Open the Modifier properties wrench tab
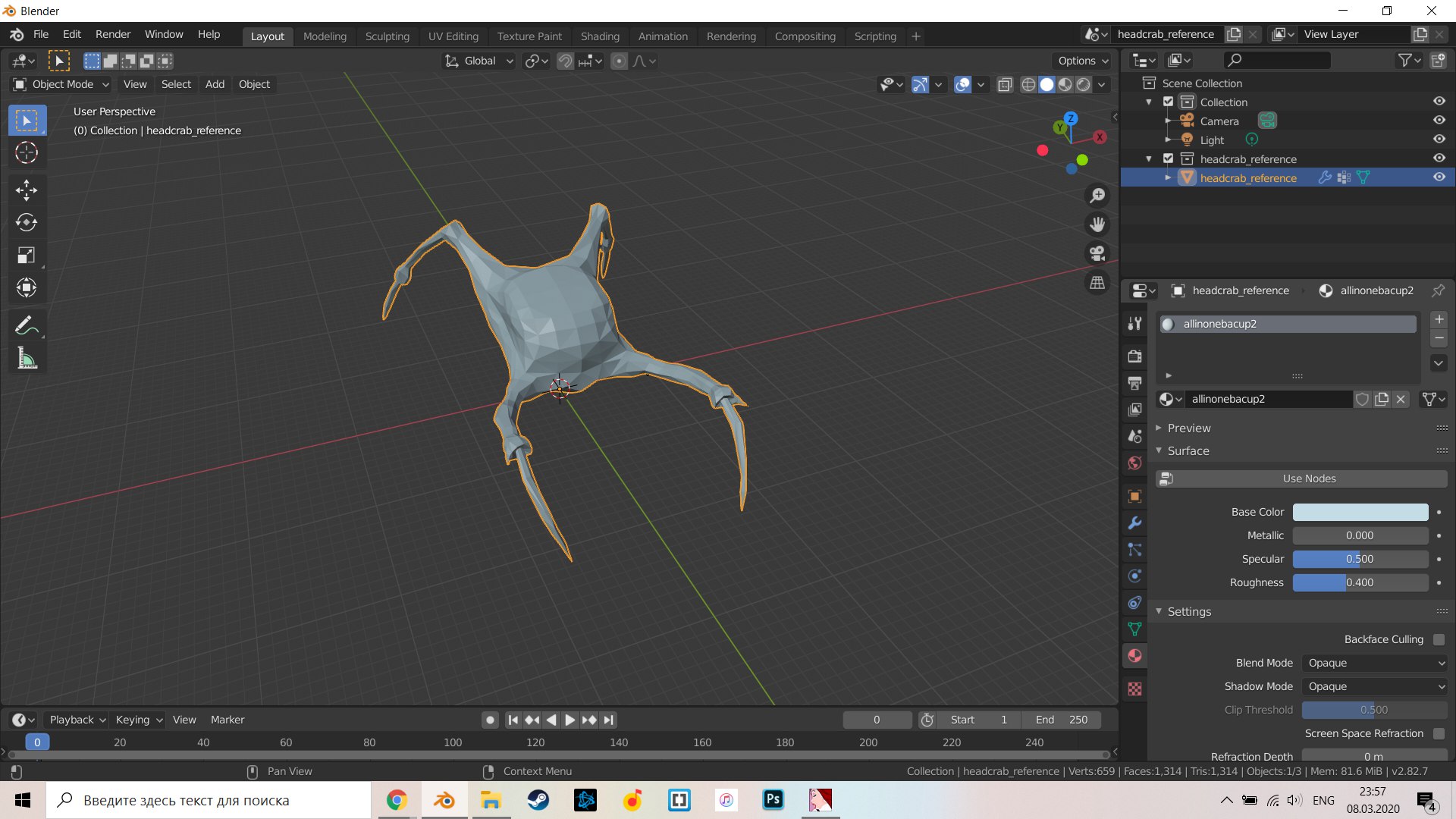This screenshot has width=1456, height=819. [x=1134, y=523]
